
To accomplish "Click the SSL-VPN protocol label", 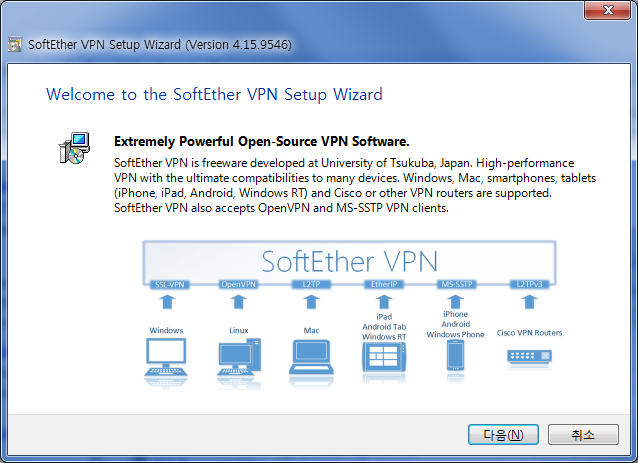I will pyautogui.click(x=170, y=284).
